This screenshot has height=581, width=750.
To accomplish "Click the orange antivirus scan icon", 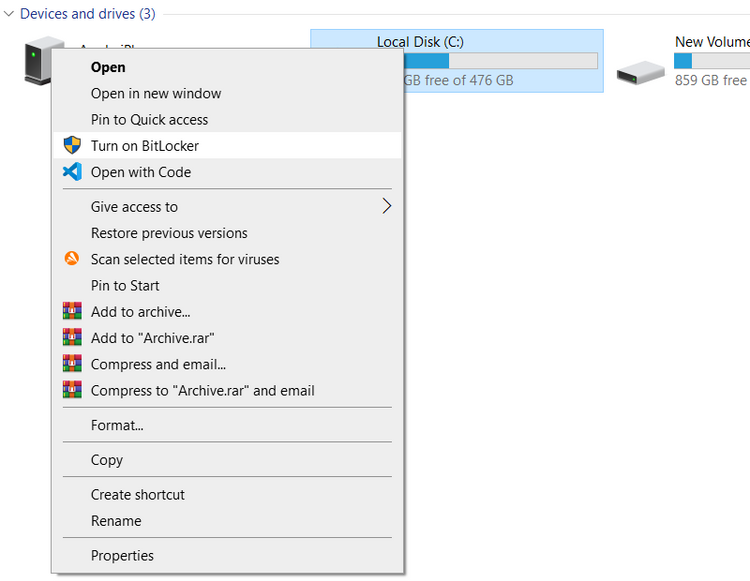I will coord(72,259).
